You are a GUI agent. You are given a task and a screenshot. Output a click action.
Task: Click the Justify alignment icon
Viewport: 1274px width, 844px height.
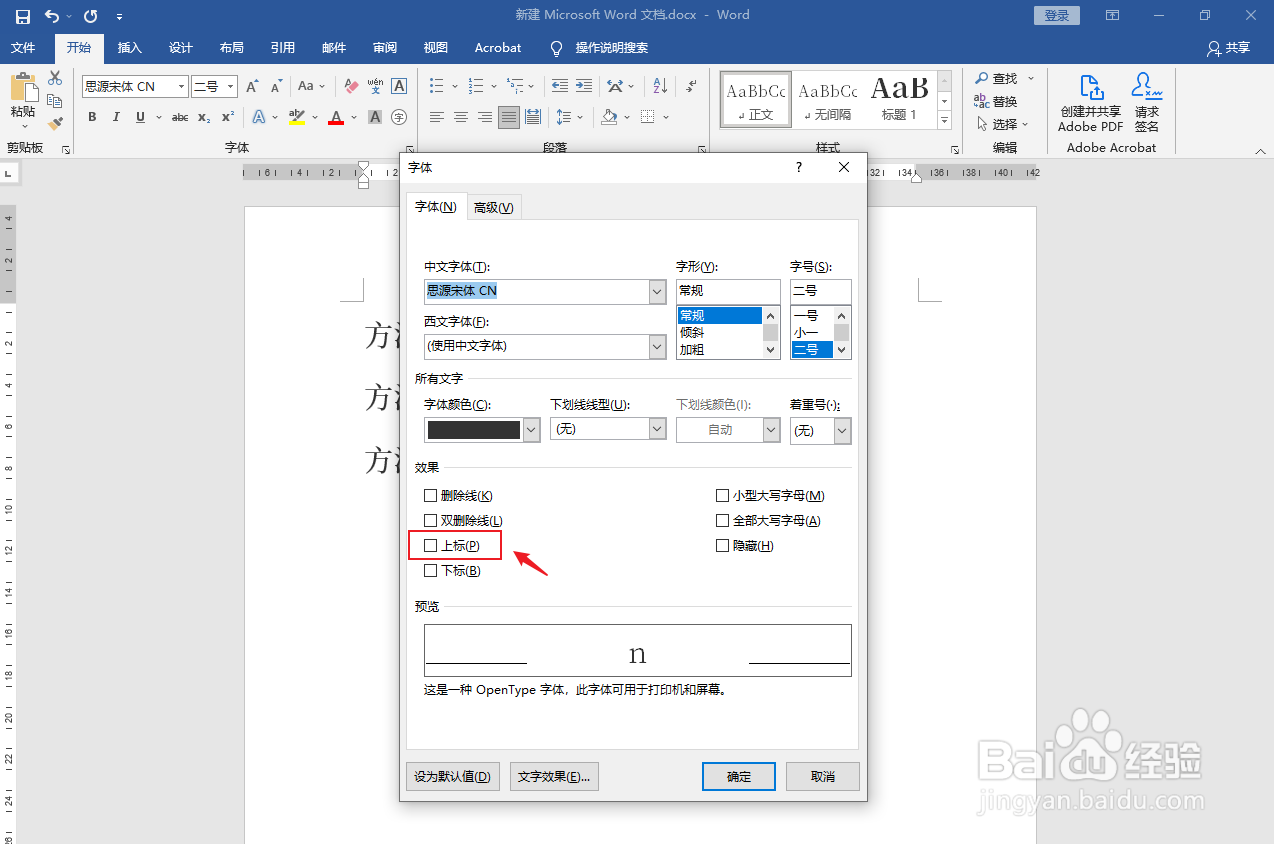[x=509, y=117]
